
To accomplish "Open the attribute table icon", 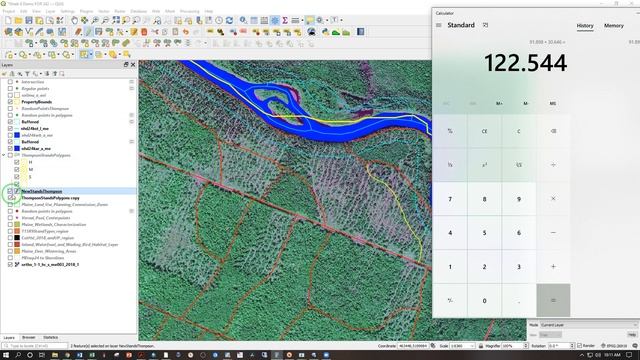I will pyautogui.click(x=254, y=20).
